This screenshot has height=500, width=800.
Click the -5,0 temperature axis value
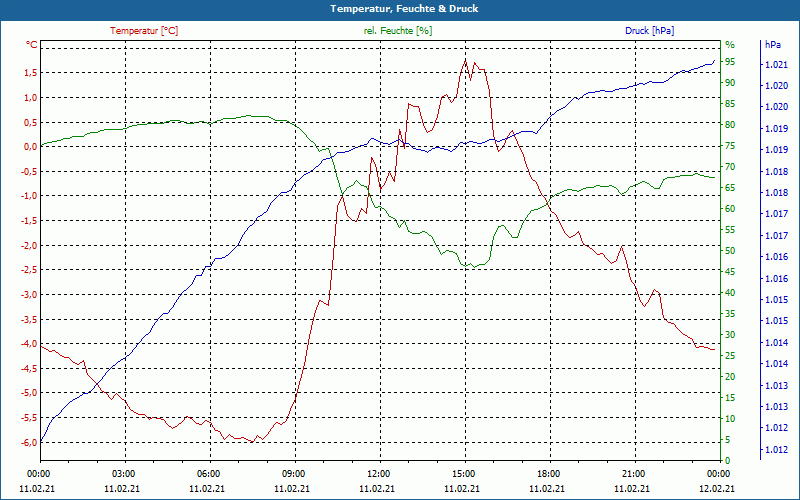pyautogui.click(x=29, y=393)
